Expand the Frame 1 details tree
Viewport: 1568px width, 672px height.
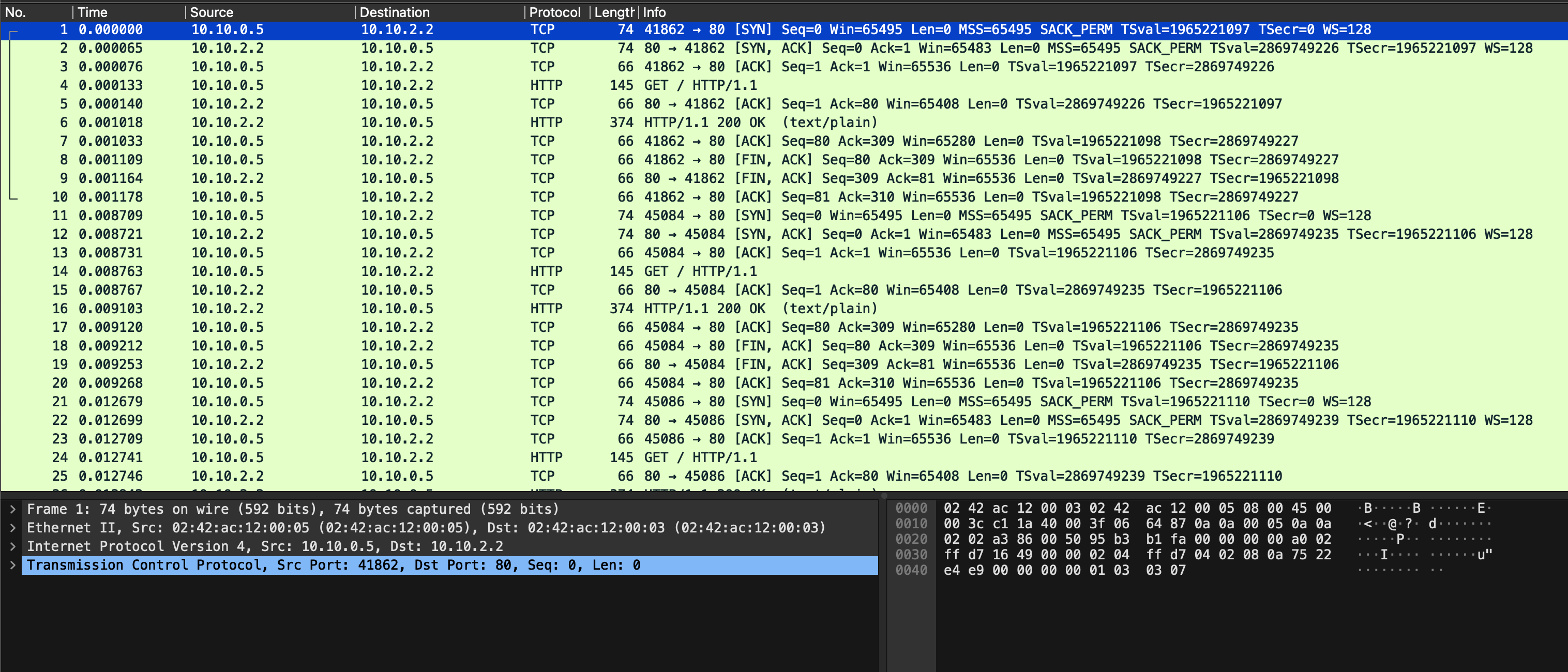pyautogui.click(x=12, y=510)
